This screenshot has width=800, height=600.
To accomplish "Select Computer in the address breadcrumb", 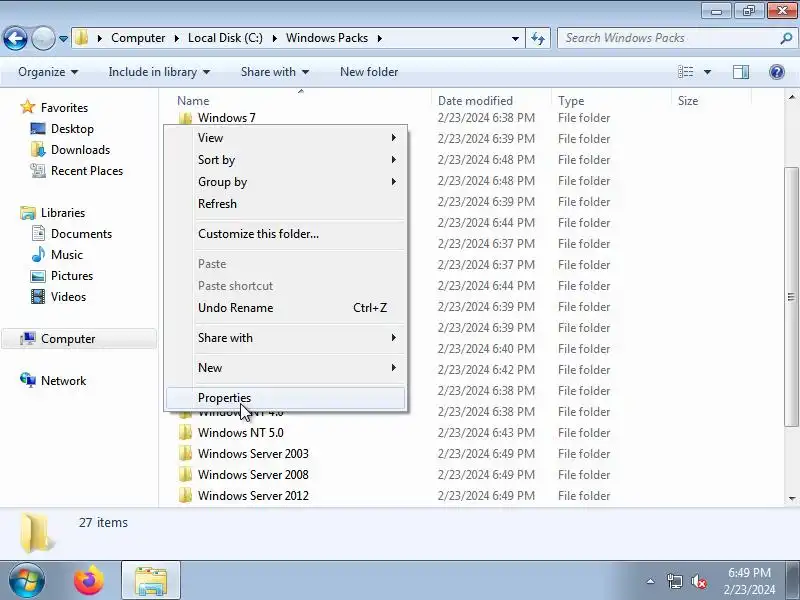I will (x=138, y=38).
